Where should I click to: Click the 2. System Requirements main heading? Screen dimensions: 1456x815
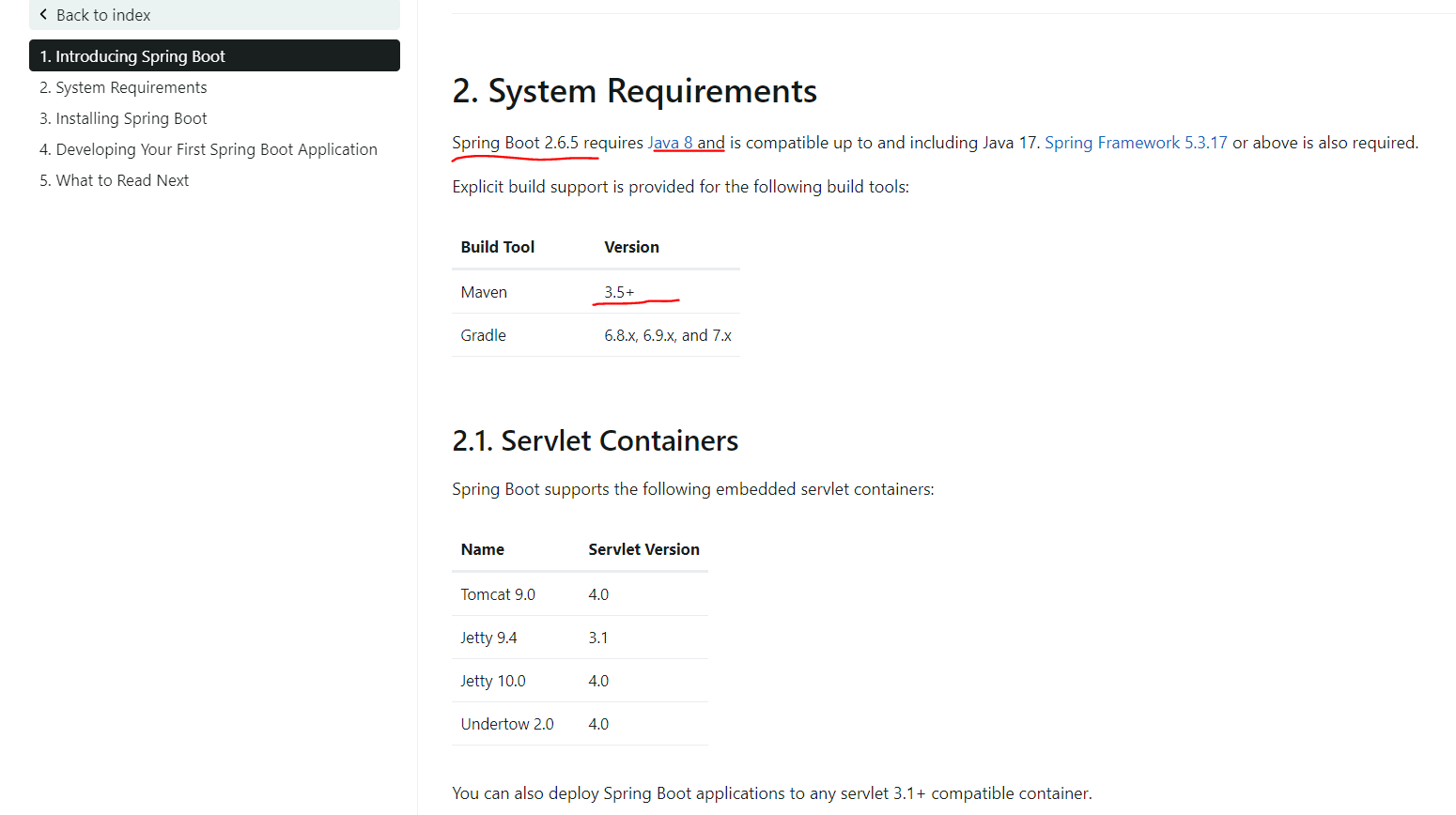[634, 91]
